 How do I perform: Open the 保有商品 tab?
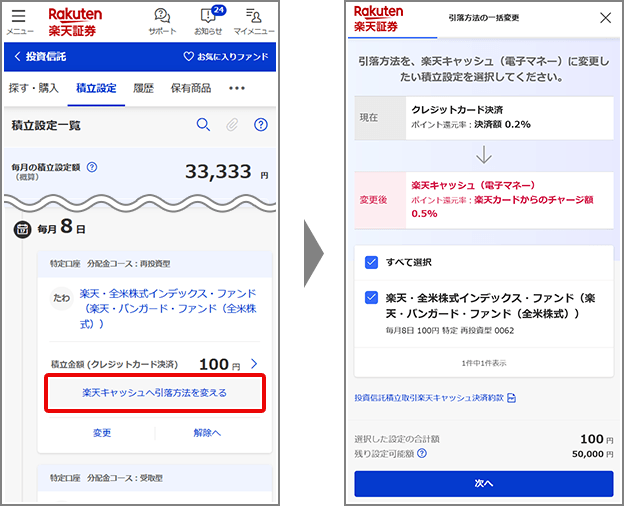pyautogui.click(x=191, y=88)
